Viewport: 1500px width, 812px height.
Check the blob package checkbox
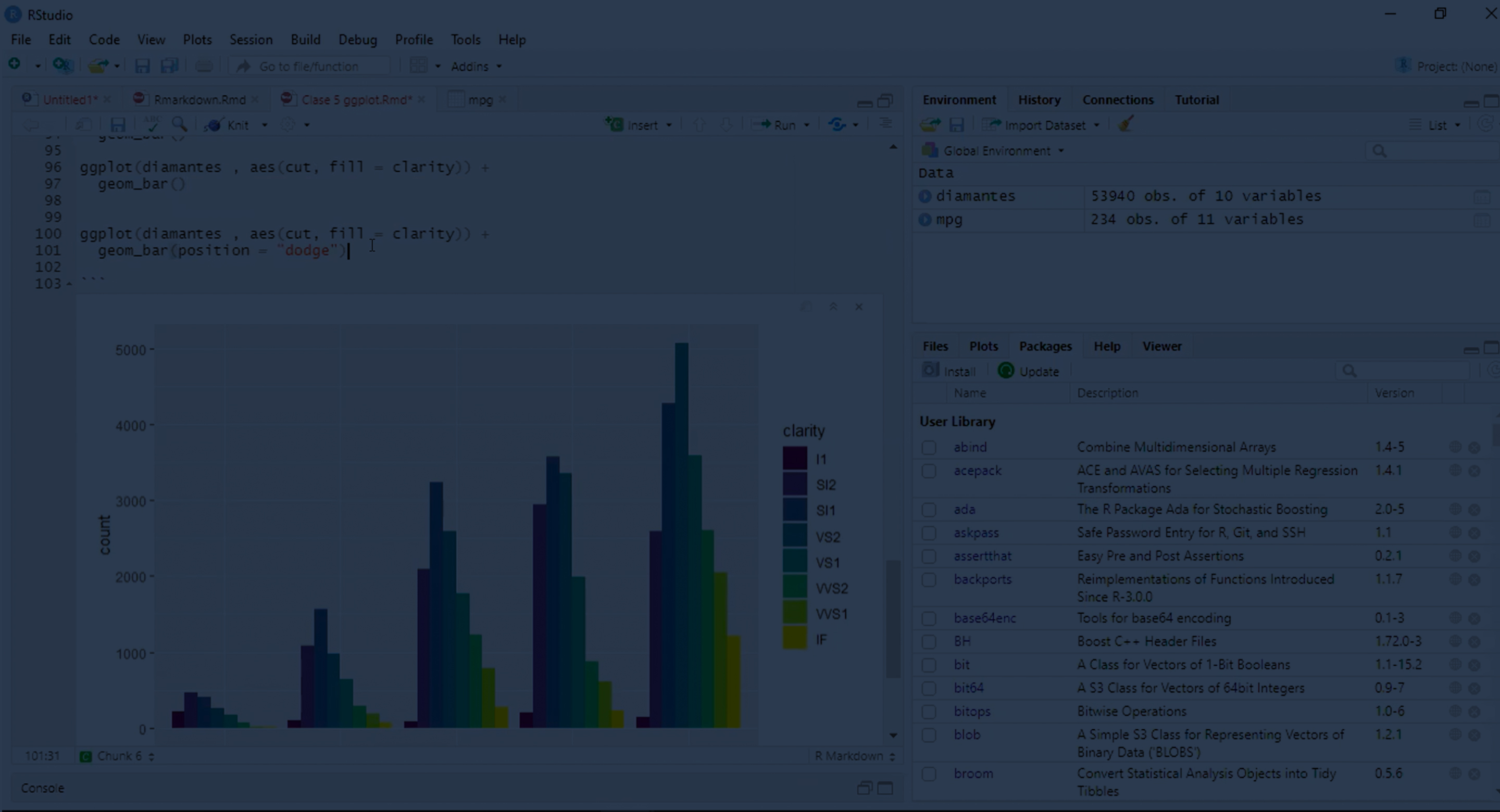click(929, 735)
